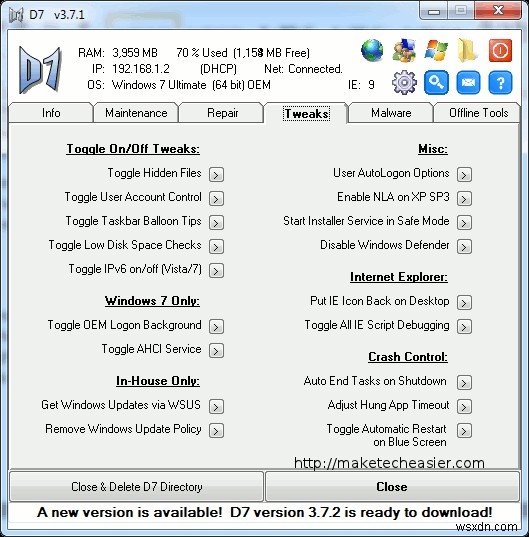Click the Windows flag icon
This screenshot has height=537, width=529.
click(x=436, y=50)
